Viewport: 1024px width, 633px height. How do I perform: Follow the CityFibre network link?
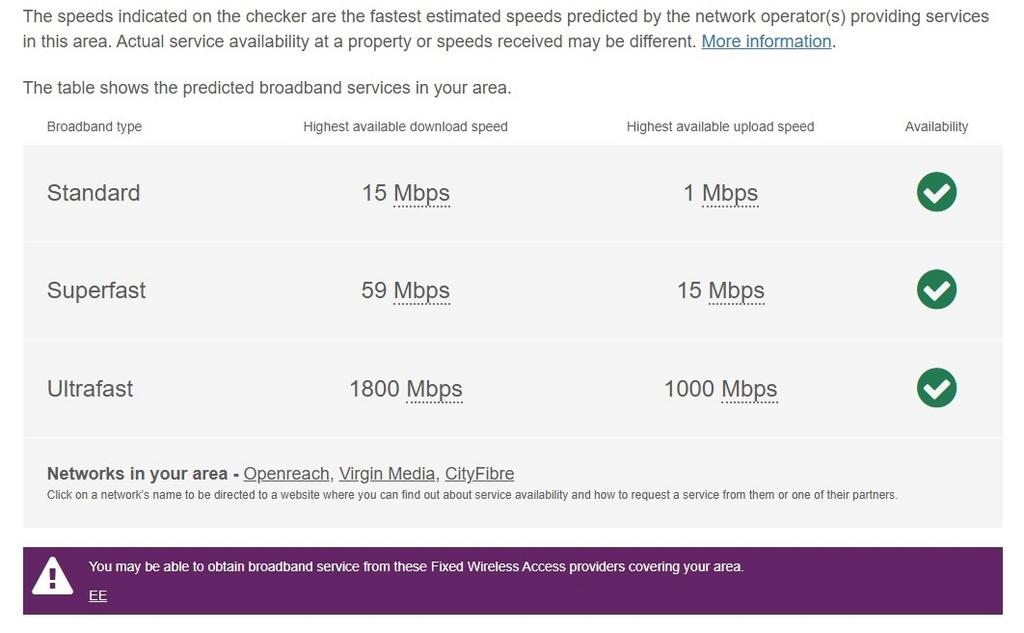point(479,474)
